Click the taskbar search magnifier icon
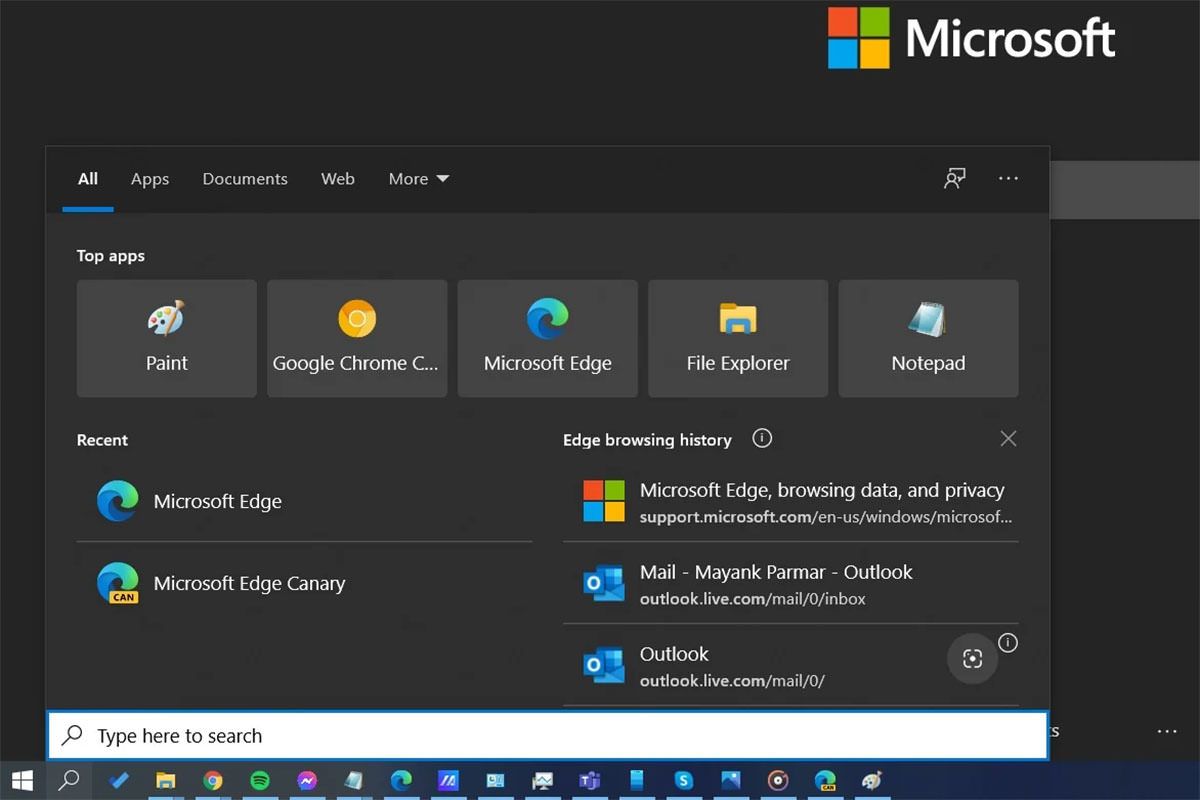1200x800 pixels. click(x=69, y=780)
